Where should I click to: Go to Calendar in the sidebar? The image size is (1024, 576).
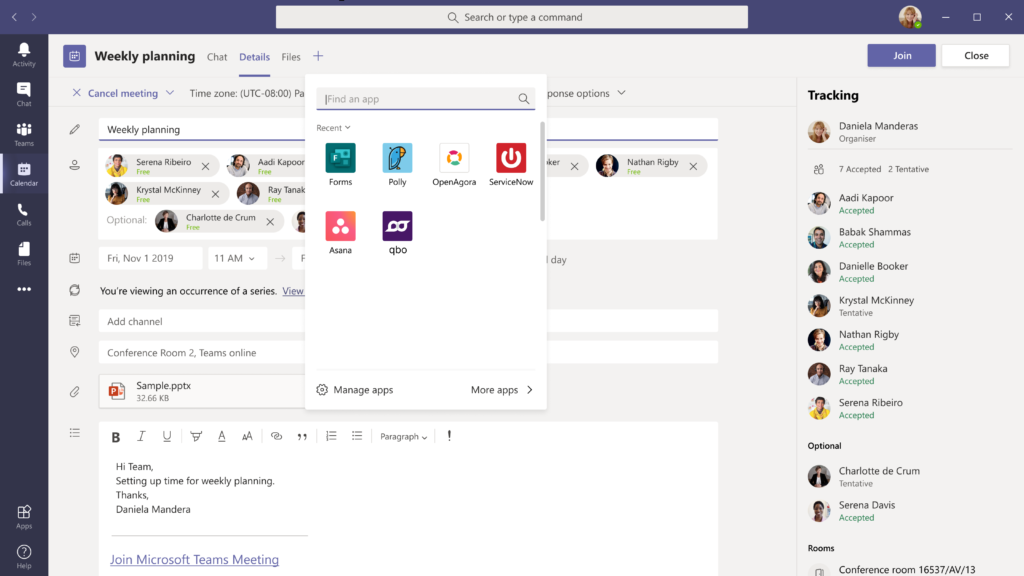pyautogui.click(x=24, y=174)
